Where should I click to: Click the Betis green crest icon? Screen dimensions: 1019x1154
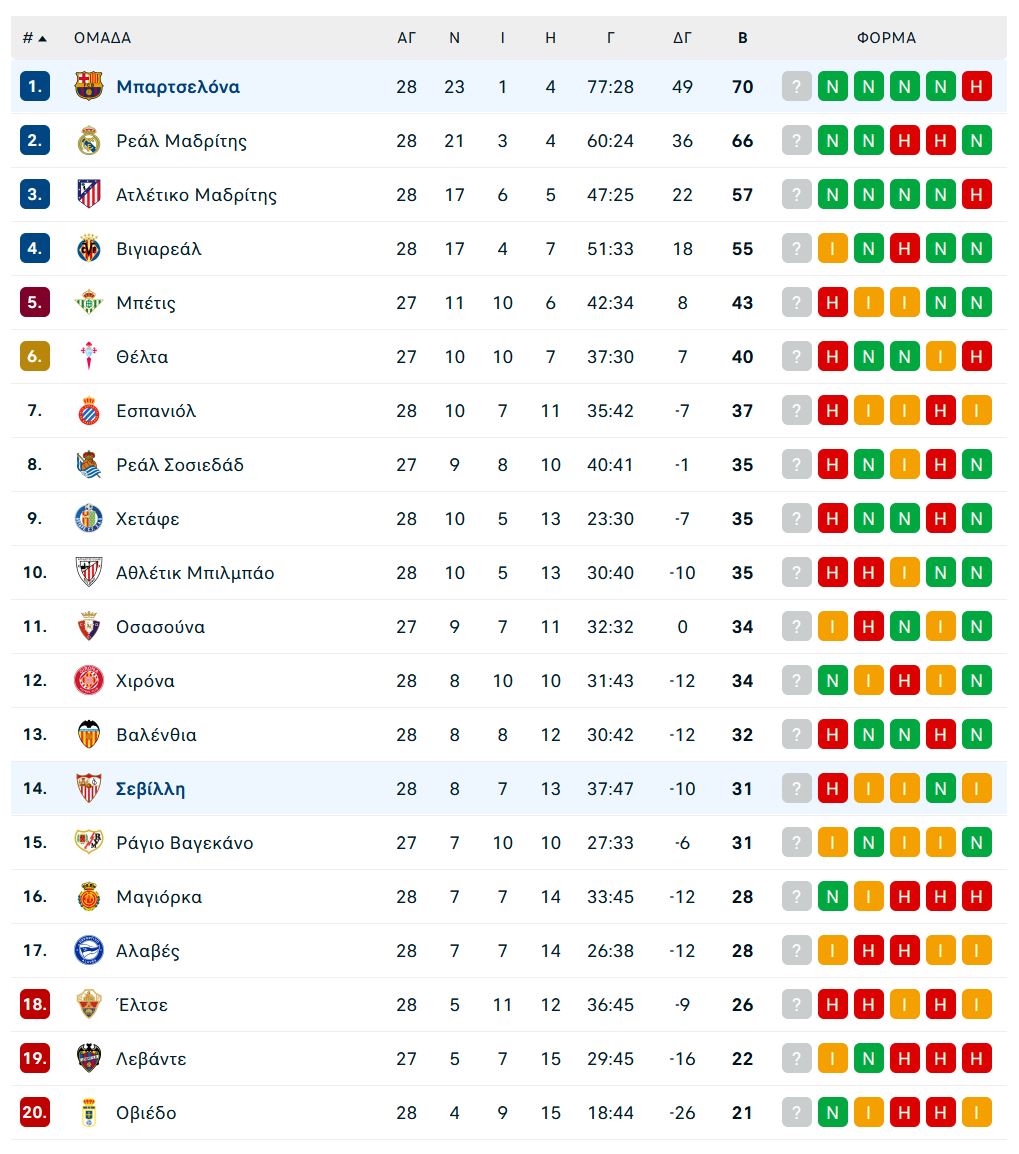[89, 303]
